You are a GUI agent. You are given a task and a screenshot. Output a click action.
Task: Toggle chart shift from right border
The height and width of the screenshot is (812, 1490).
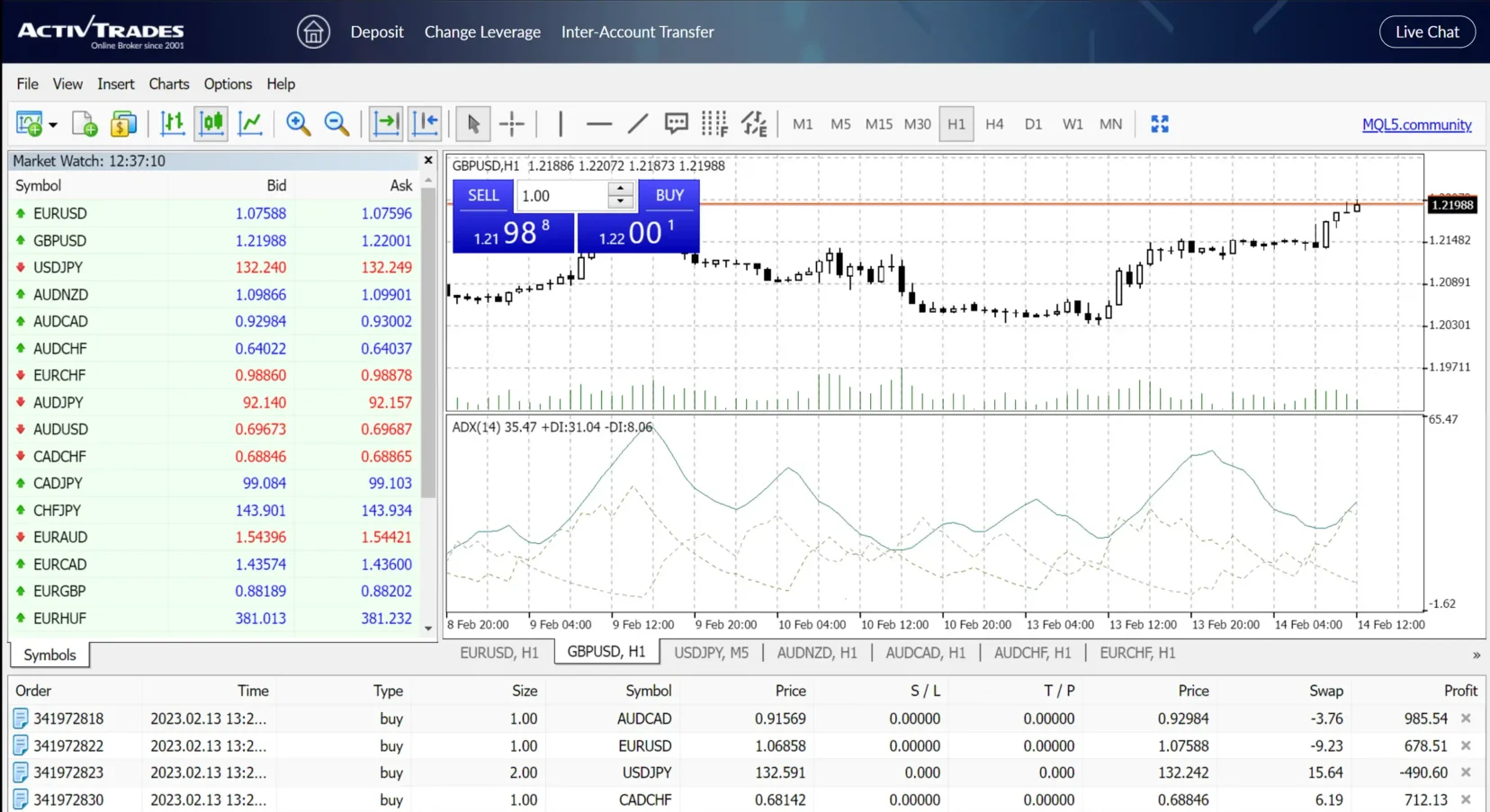pos(425,124)
